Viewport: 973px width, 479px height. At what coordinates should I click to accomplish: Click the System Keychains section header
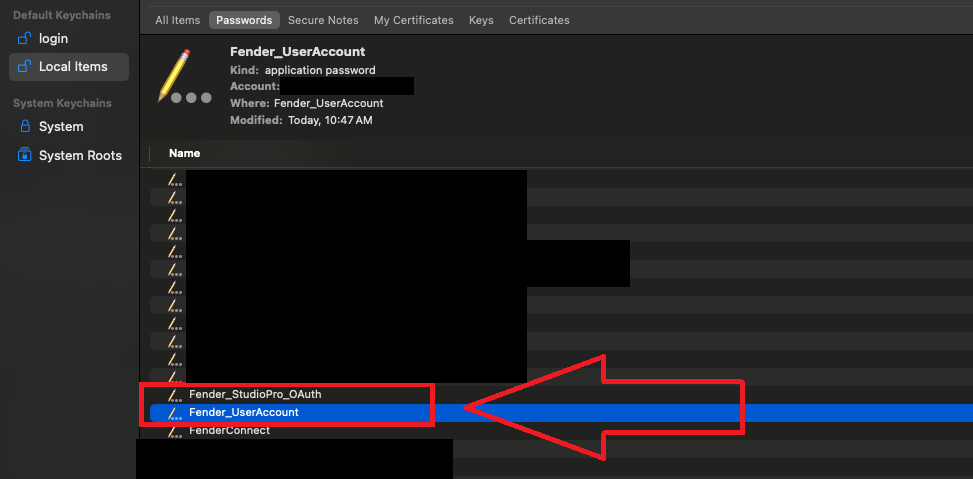(x=62, y=103)
